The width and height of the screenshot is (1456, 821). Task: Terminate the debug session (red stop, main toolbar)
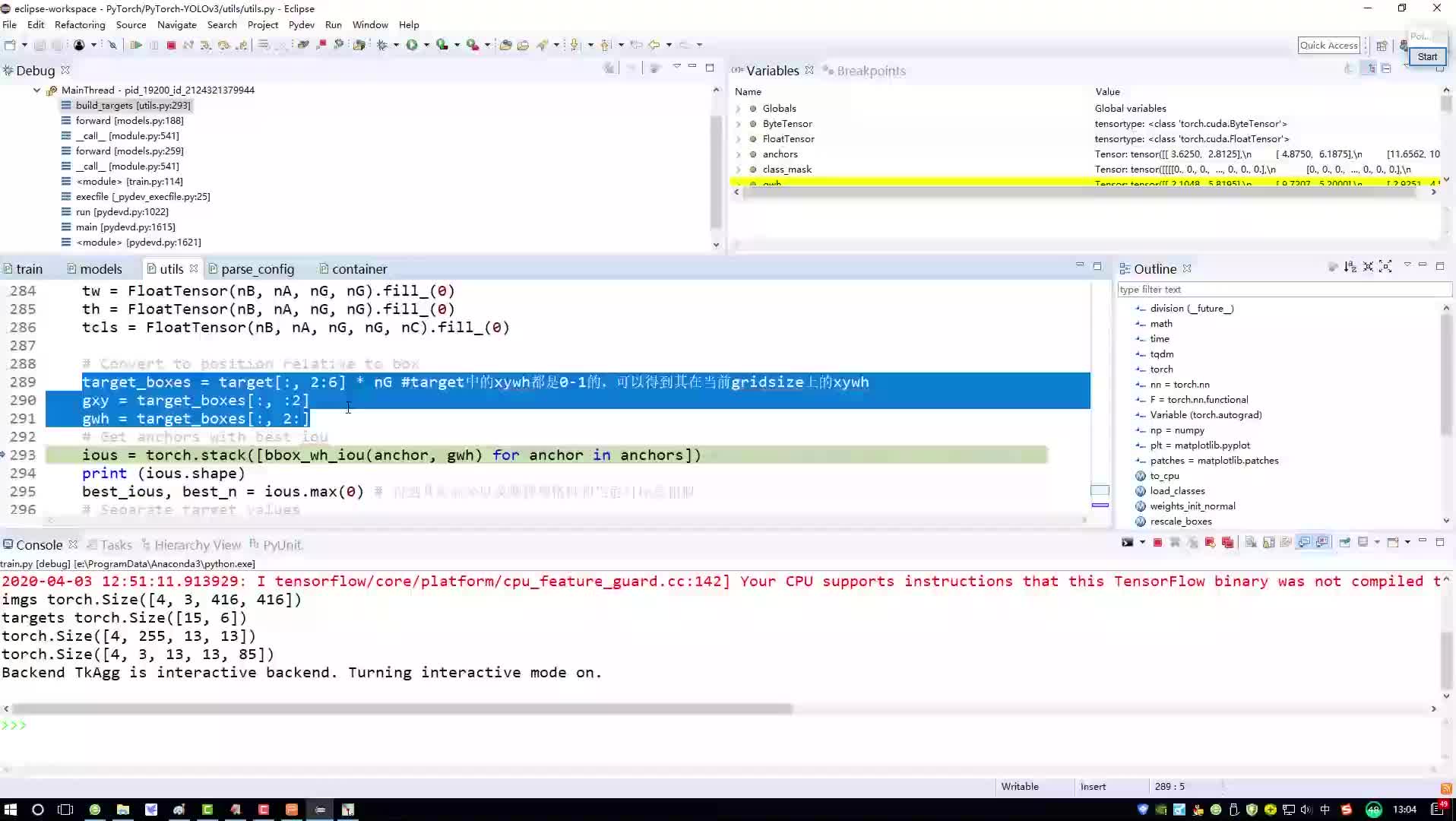(171, 45)
